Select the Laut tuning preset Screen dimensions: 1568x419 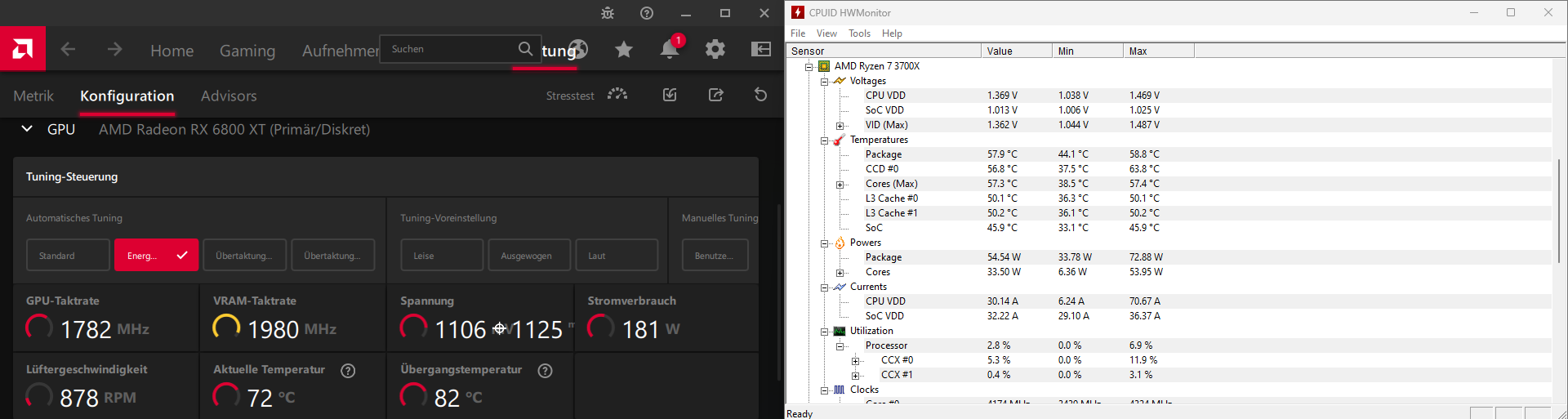617,255
